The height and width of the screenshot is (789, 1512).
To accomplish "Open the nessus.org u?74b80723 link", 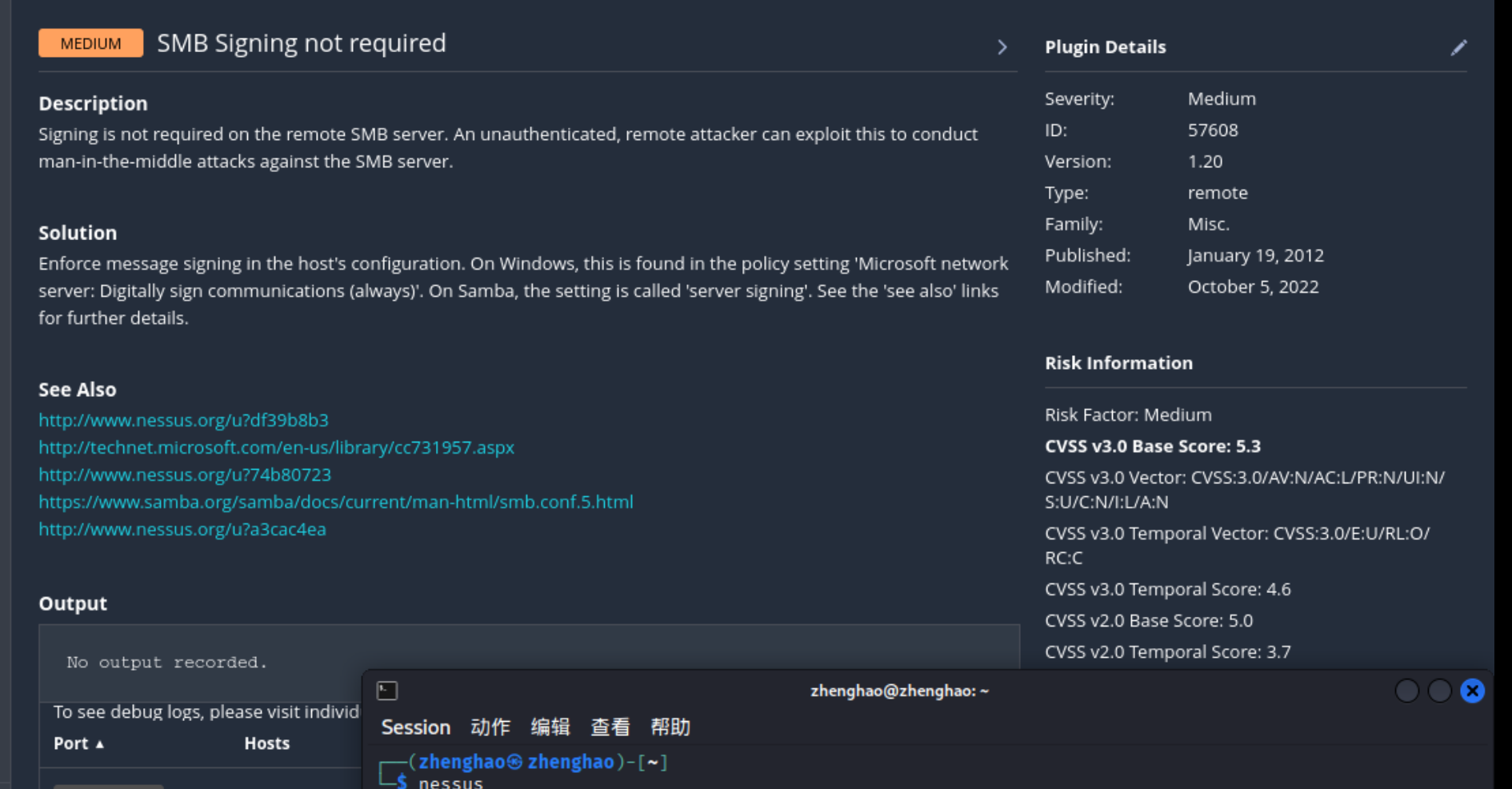I will [185, 475].
